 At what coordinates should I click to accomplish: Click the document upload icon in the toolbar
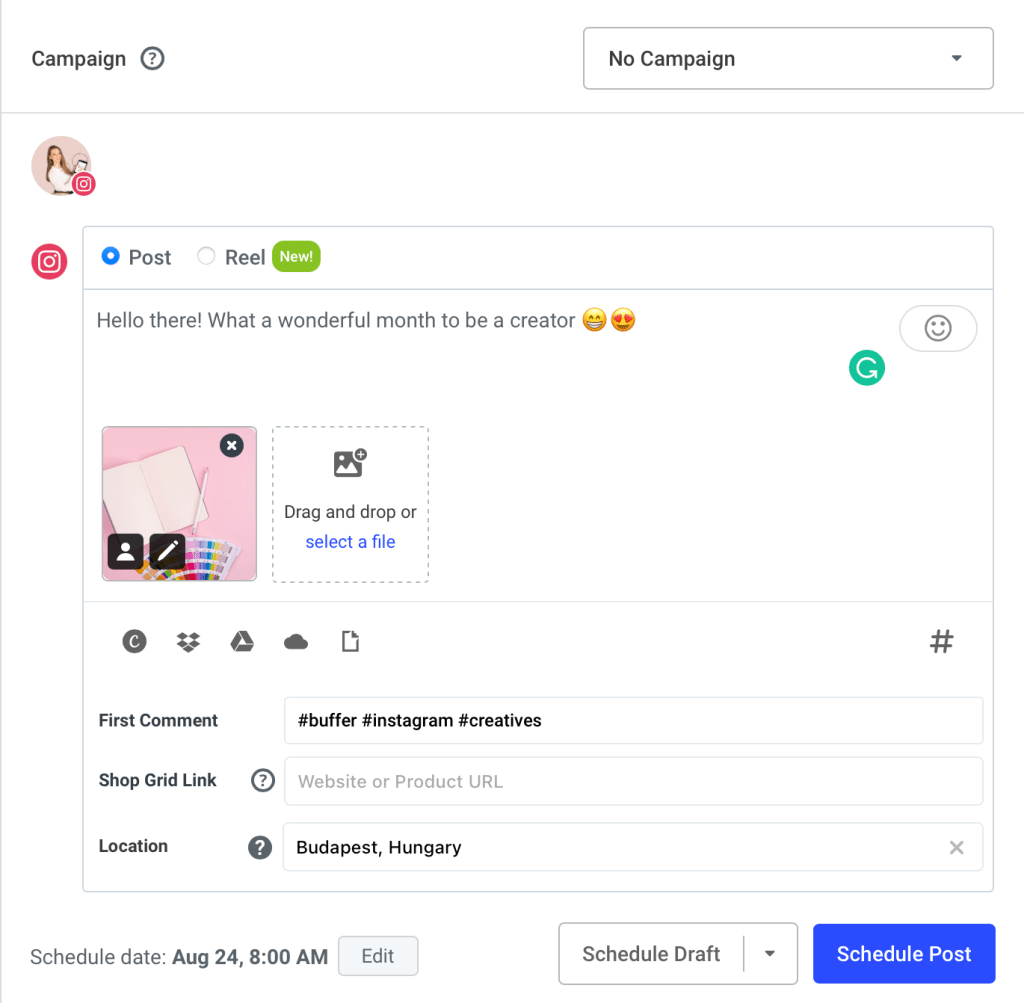tap(350, 641)
